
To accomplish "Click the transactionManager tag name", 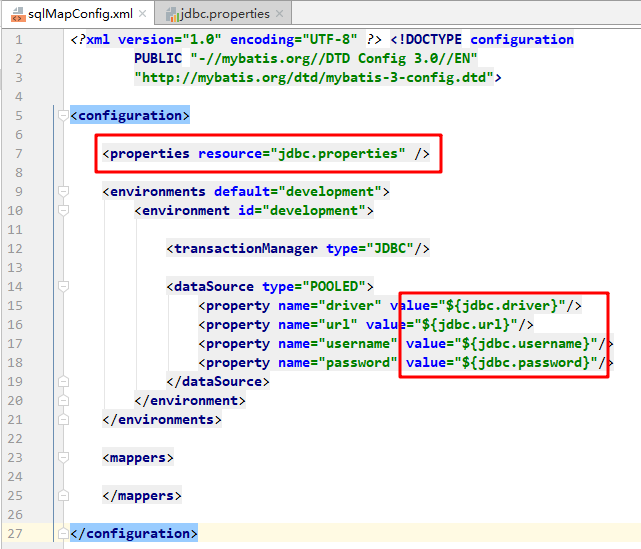I will click(x=246, y=249).
